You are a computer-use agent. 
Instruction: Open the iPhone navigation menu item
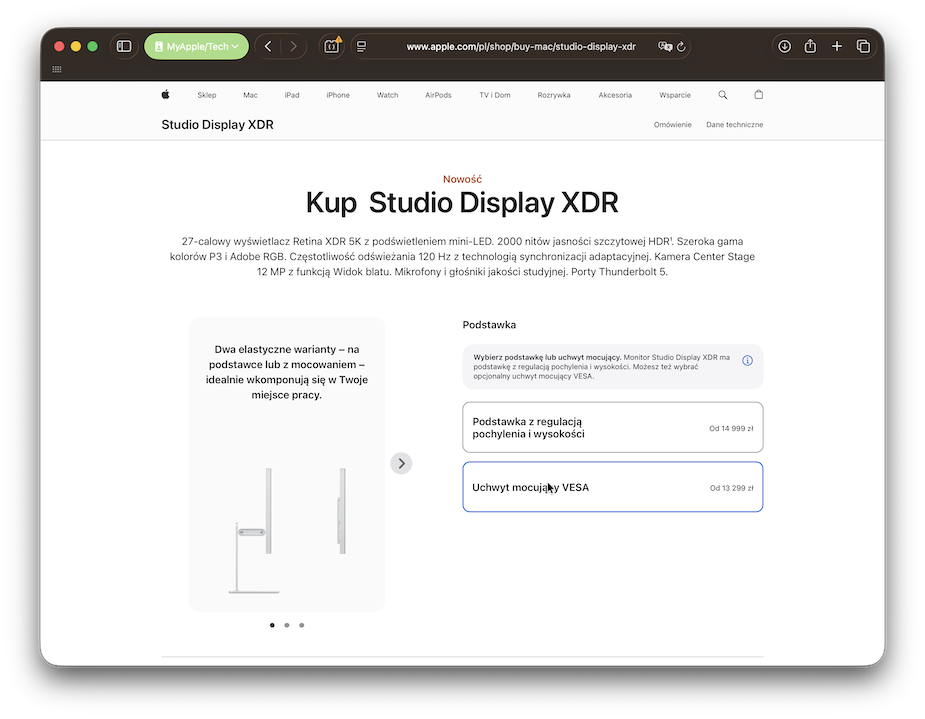[x=338, y=95]
